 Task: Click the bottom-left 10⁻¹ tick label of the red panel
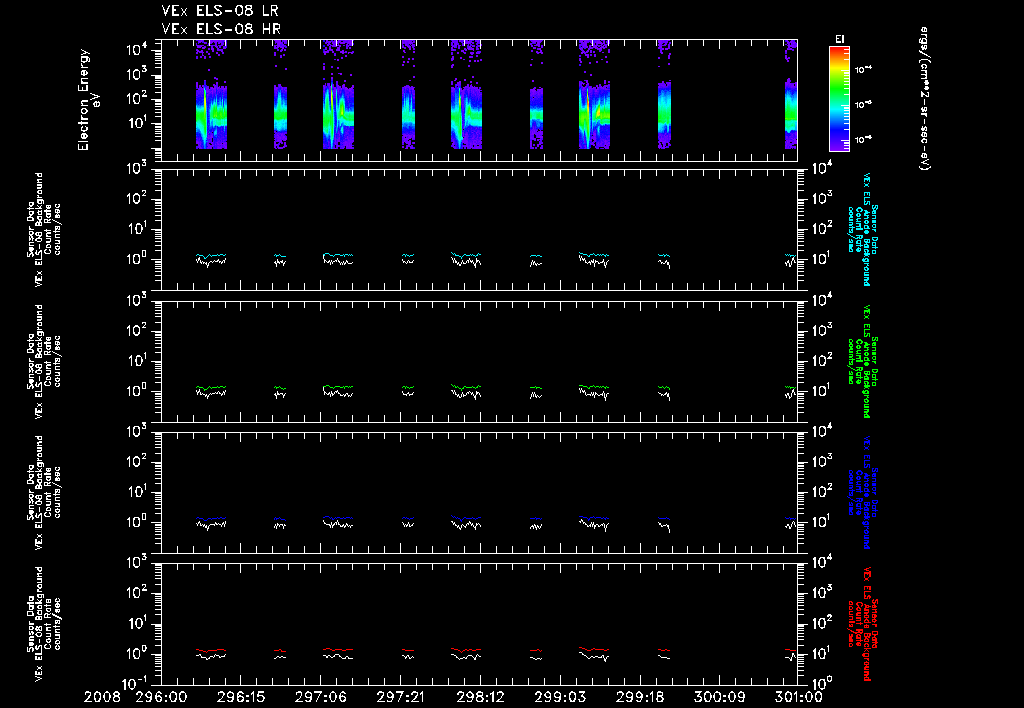pyautogui.click(x=135, y=683)
